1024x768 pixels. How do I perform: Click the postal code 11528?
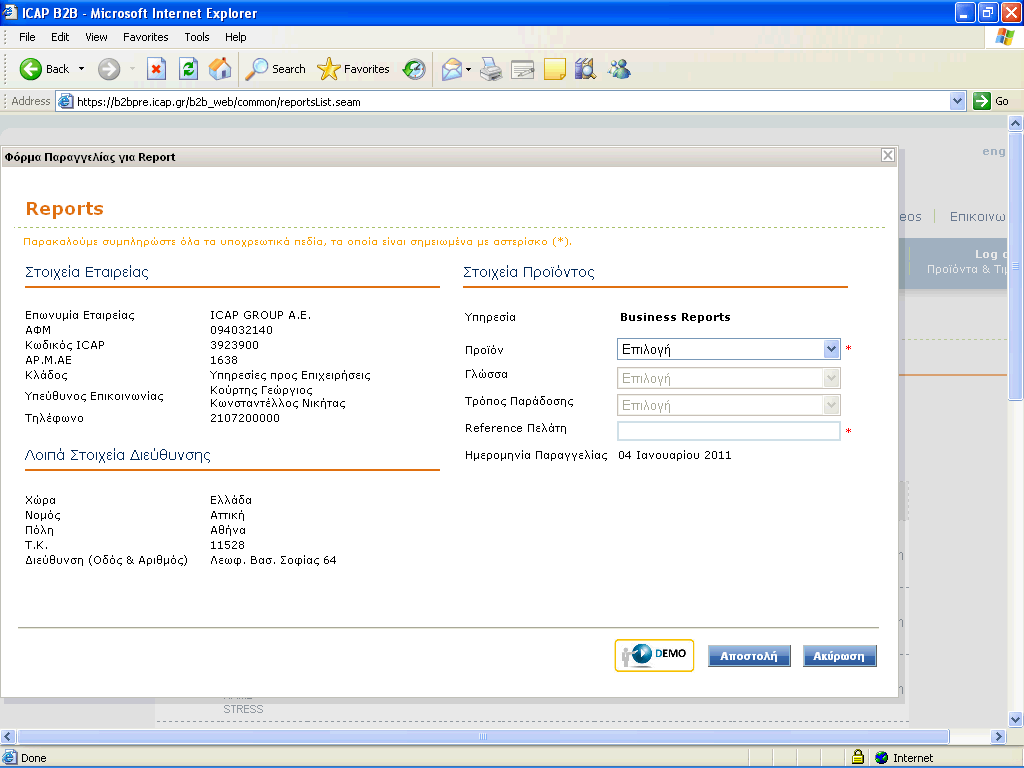click(x=227, y=545)
